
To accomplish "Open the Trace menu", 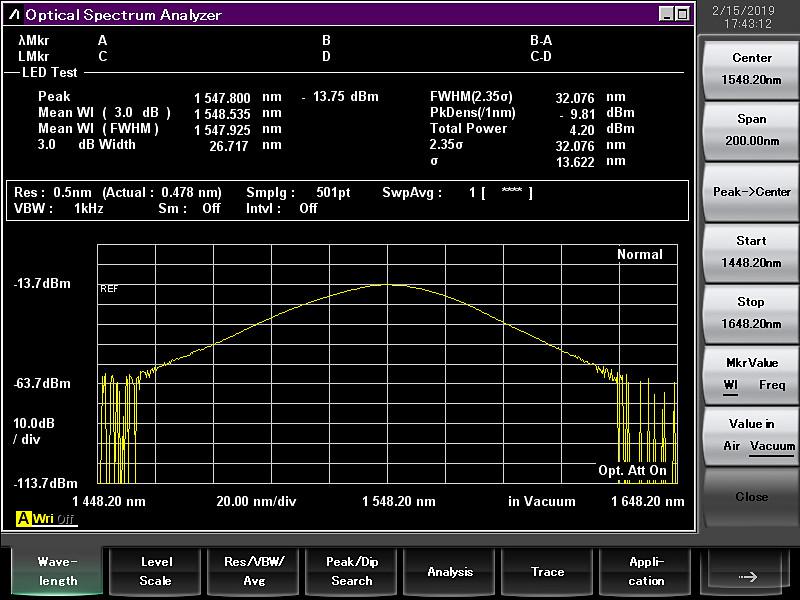I will click(x=547, y=571).
